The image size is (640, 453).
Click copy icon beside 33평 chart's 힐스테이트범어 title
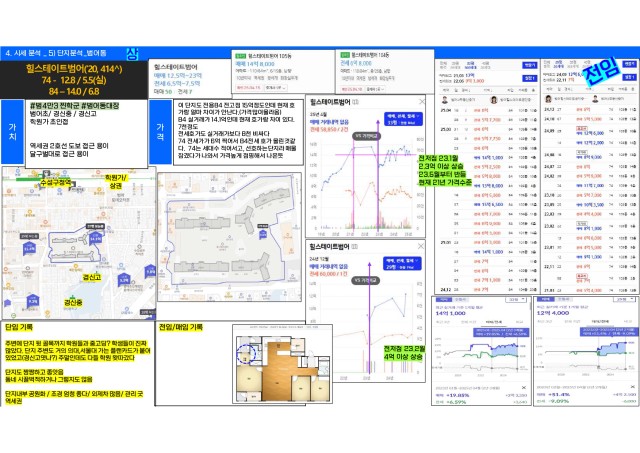tap(355, 102)
